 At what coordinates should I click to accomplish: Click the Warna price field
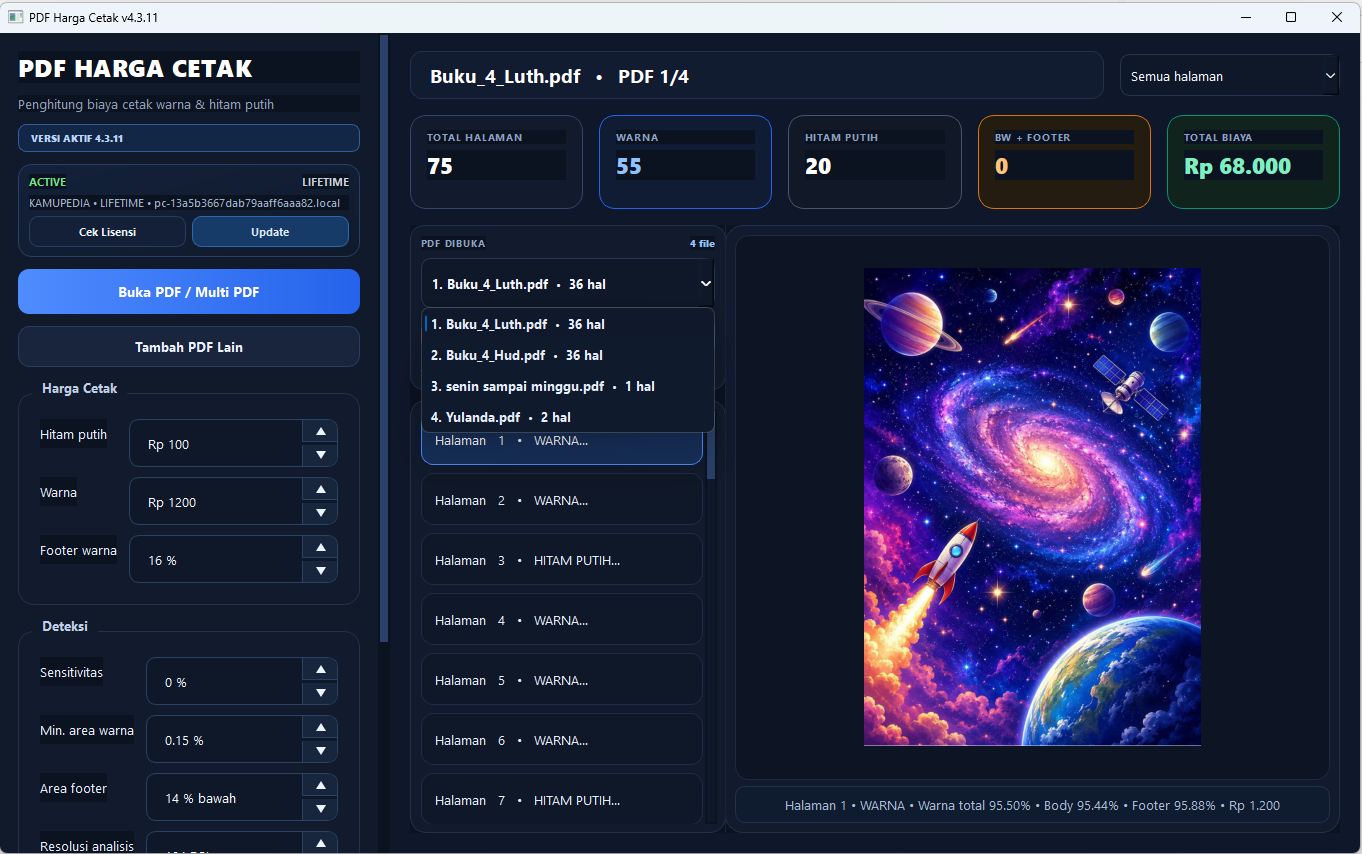click(216, 502)
